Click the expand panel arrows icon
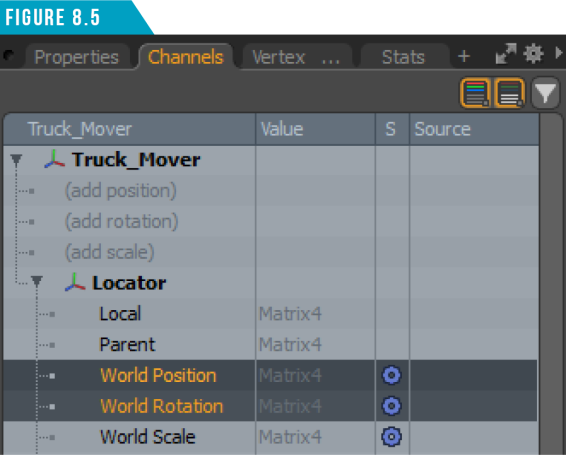Image resolution: width=566 pixels, height=455 pixels. pos(506,54)
